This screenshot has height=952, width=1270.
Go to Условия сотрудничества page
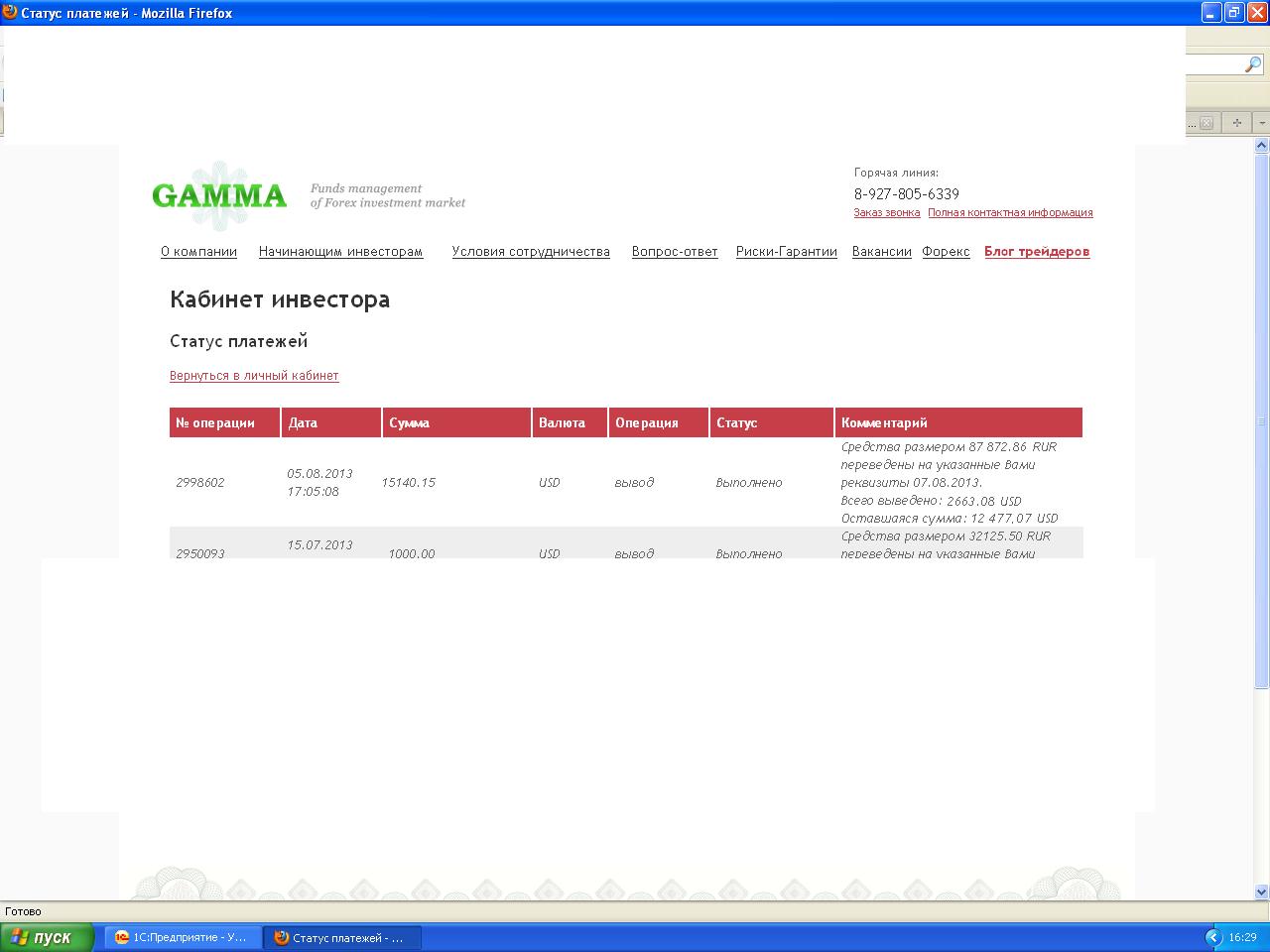(x=531, y=252)
